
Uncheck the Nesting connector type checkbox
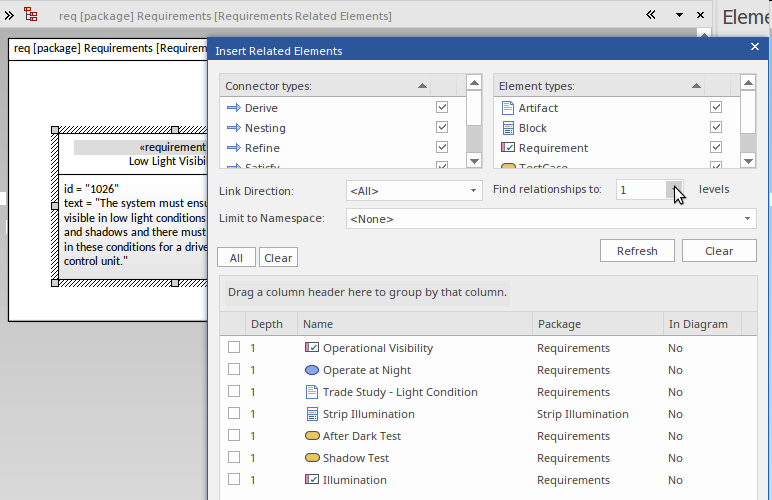coord(442,128)
